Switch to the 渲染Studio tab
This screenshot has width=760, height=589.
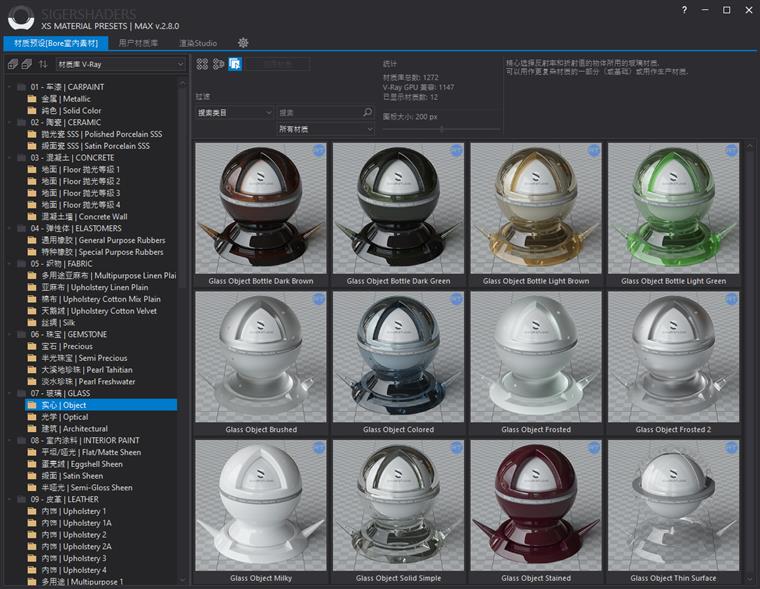198,43
